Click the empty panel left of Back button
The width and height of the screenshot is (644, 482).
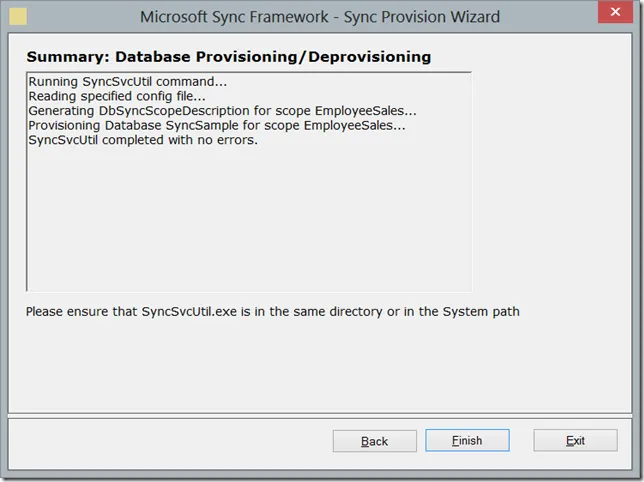pos(170,441)
